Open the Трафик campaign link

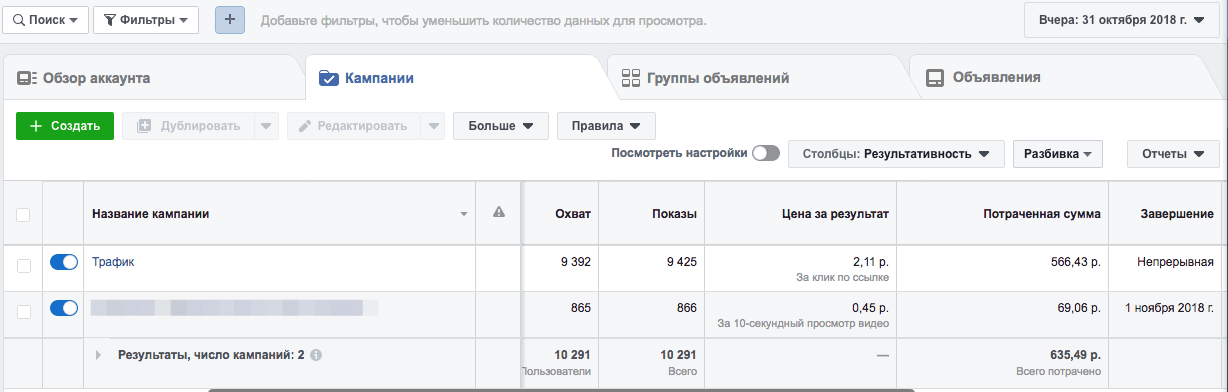coord(113,262)
